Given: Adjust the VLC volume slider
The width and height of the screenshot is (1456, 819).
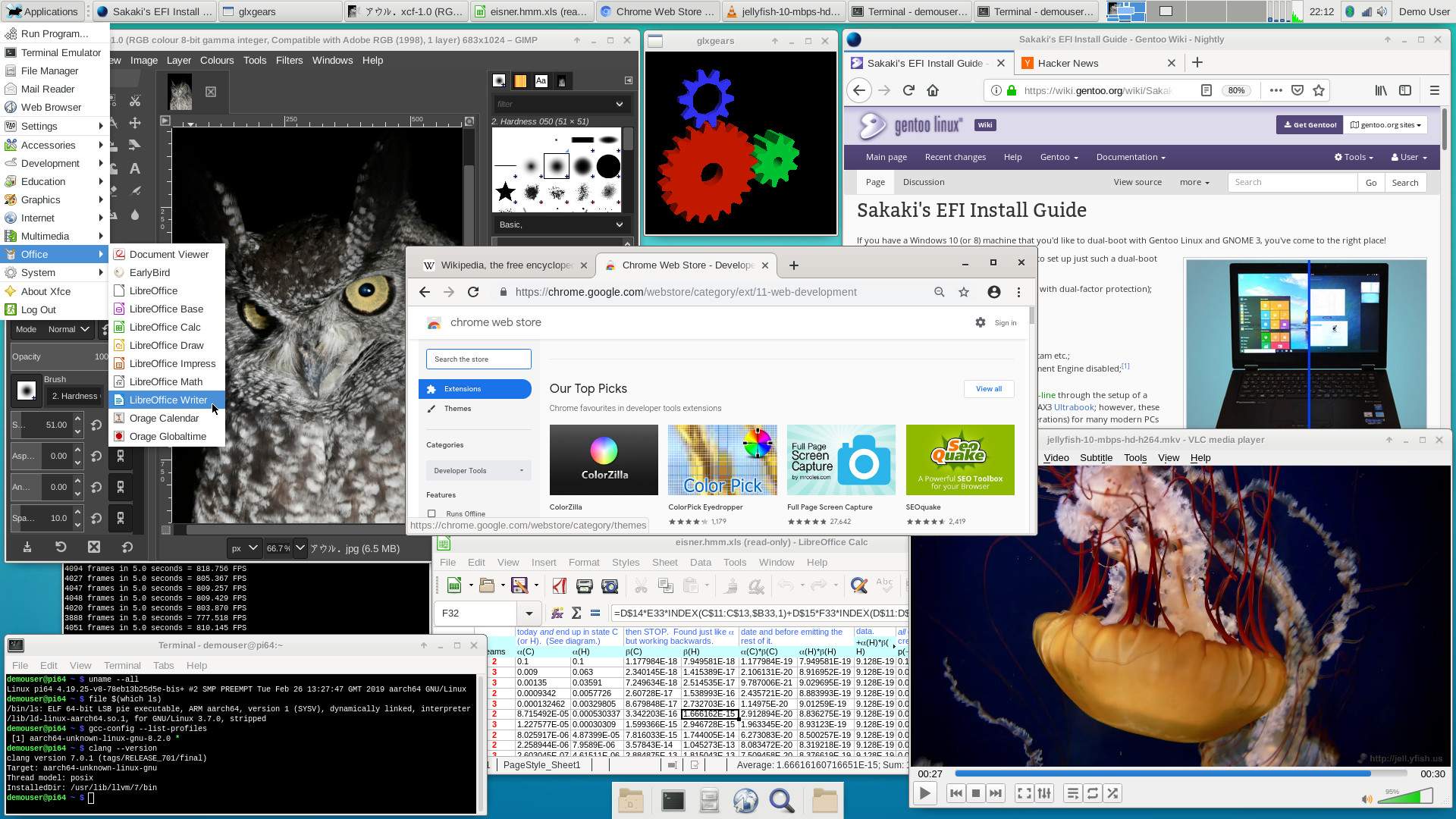Looking at the screenshot, I should click(x=1409, y=797).
